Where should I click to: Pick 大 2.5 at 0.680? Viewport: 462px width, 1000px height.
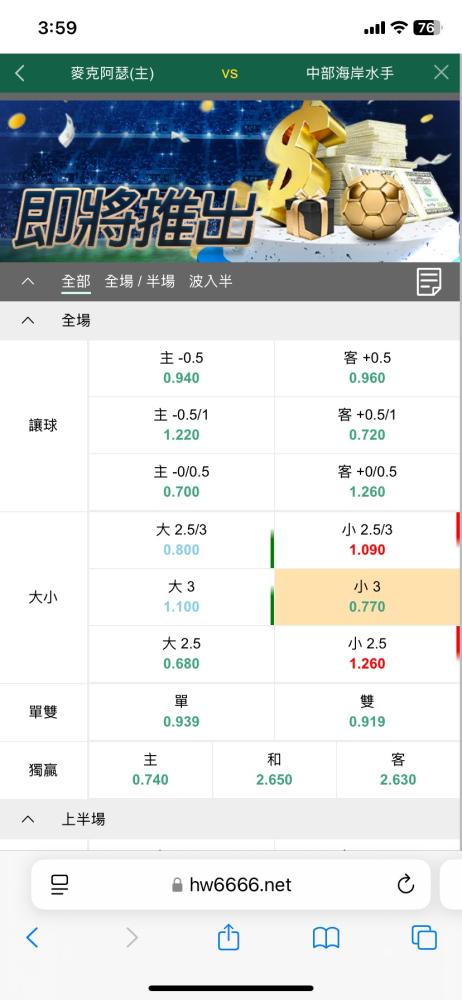point(181,654)
